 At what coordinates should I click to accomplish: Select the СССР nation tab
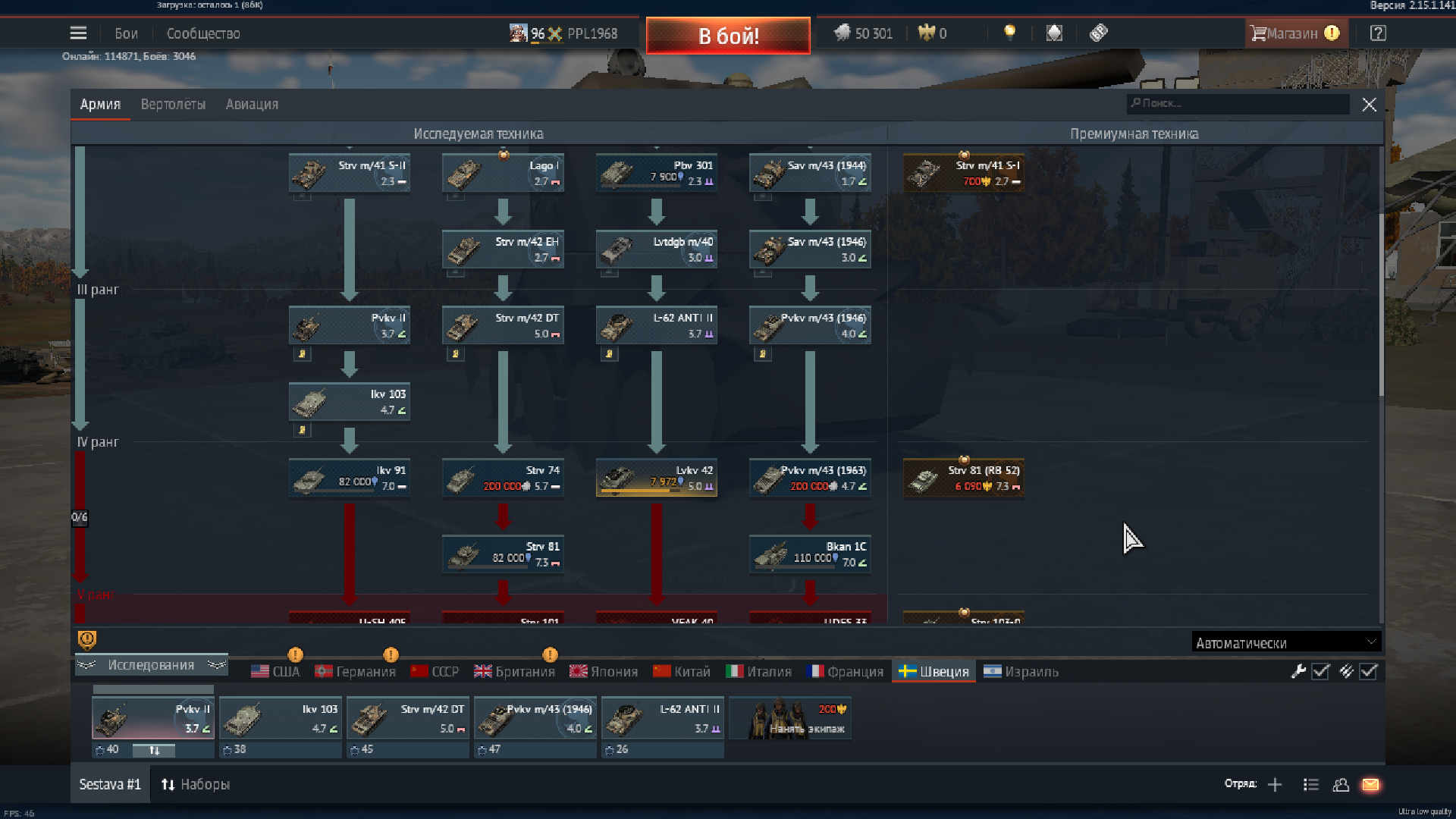pyautogui.click(x=435, y=671)
